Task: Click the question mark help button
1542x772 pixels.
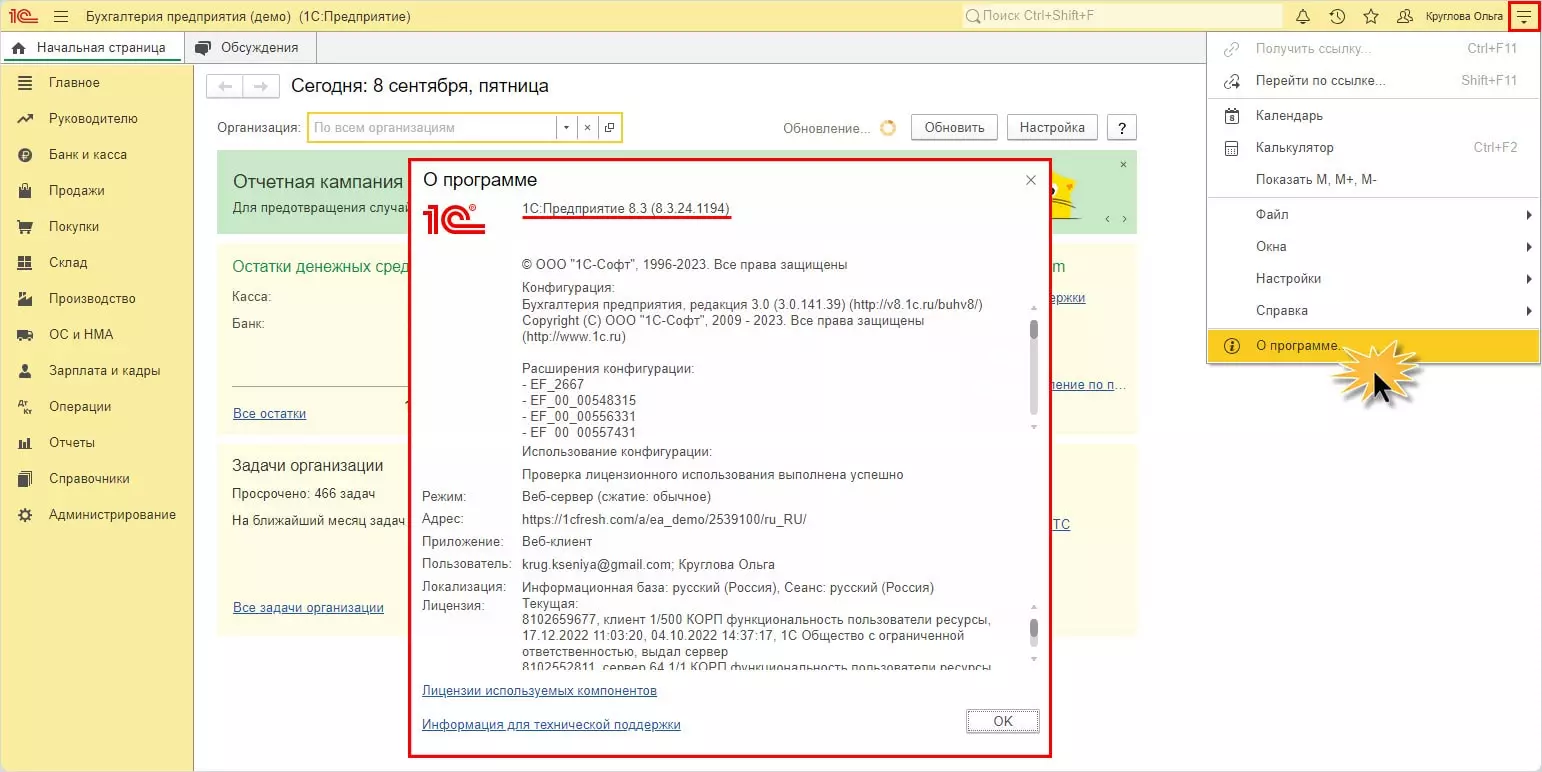Action: (x=1122, y=128)
